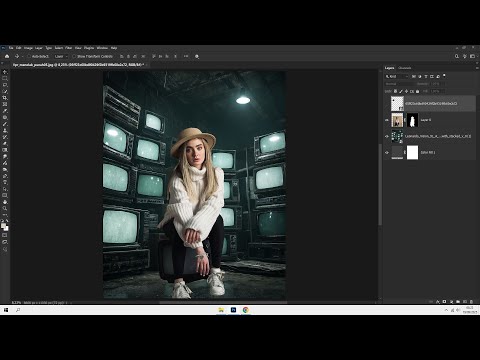Hide the Color Fill 1 layer

click(387, 153)
